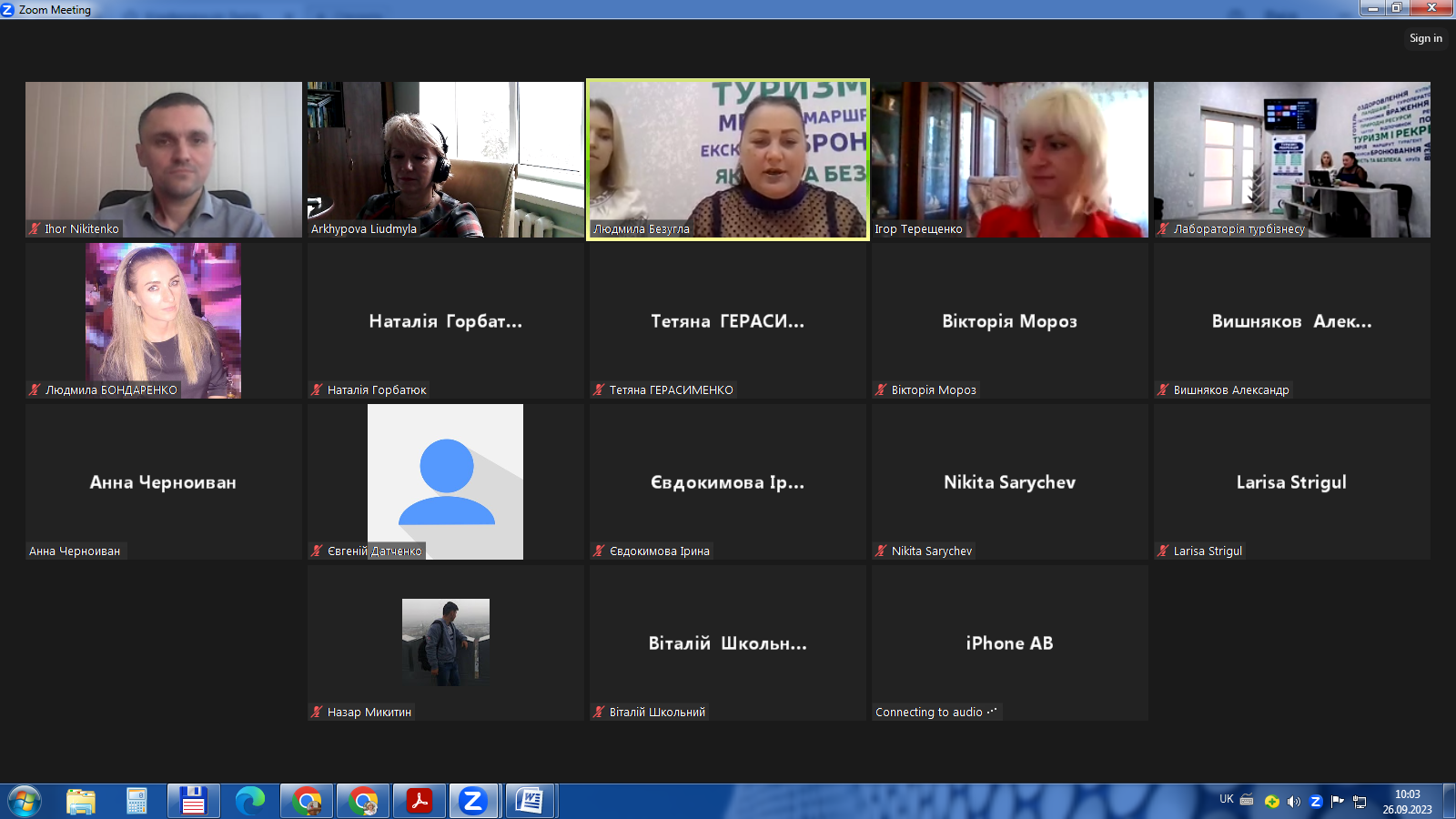Open Zoom from the taskbar
The image size is (1456, 819).
[x=472, y=801]
